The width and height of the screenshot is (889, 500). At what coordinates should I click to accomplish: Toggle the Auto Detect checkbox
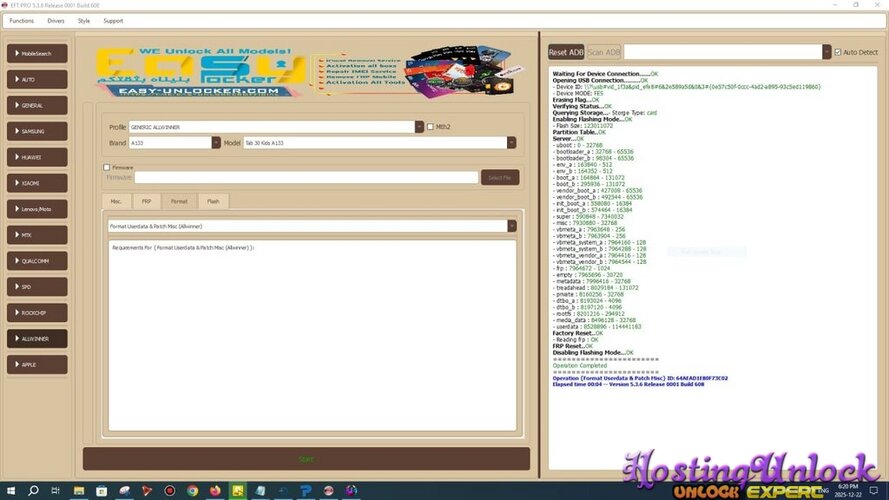837,52
